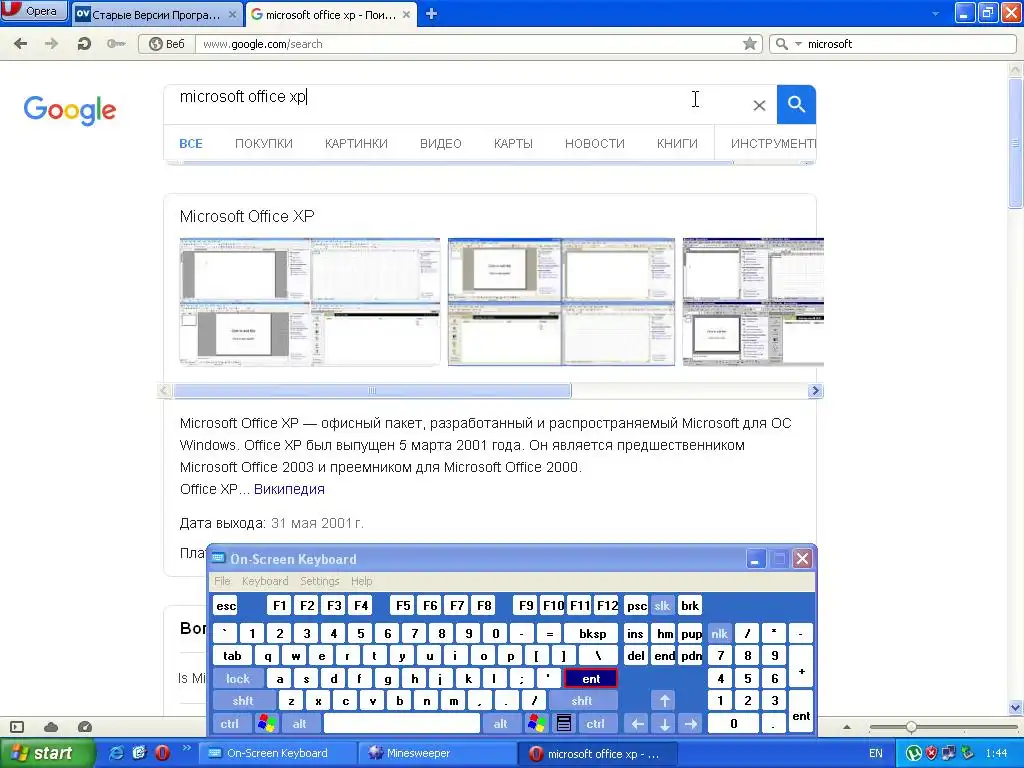Click the up arrow key on keyboard
The height and width of the screenshot is (768, 1024).
click(x=665, y=701)
